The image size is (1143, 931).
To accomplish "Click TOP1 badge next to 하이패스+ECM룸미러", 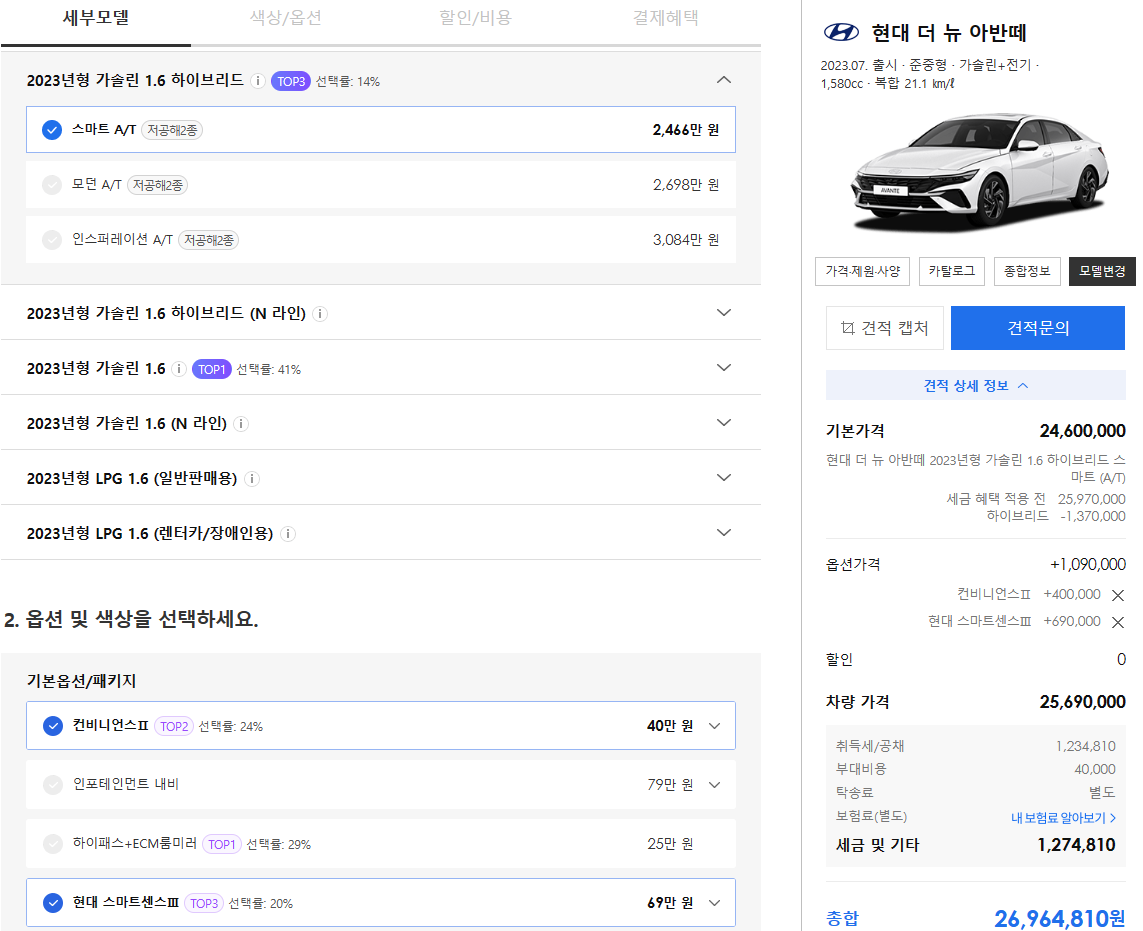I will point(222,844).
